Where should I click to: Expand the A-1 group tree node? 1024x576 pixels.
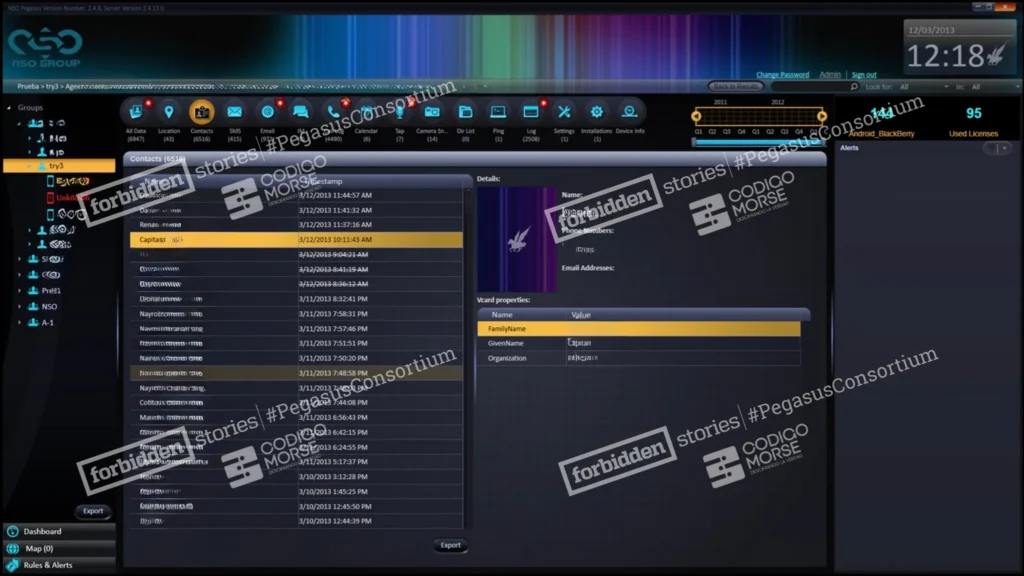coord(20,323)
